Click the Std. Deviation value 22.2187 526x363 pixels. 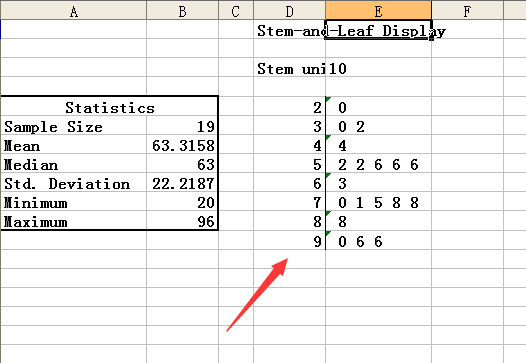tap(182, 183)
